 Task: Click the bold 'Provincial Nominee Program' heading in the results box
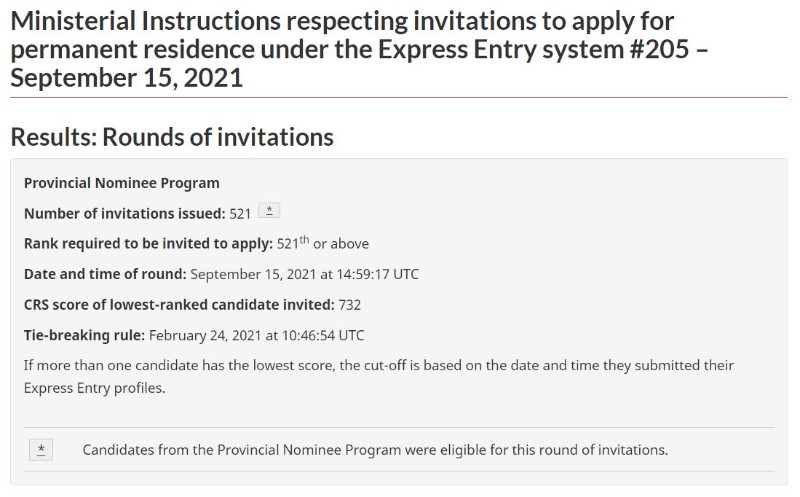tap(121, 183)
